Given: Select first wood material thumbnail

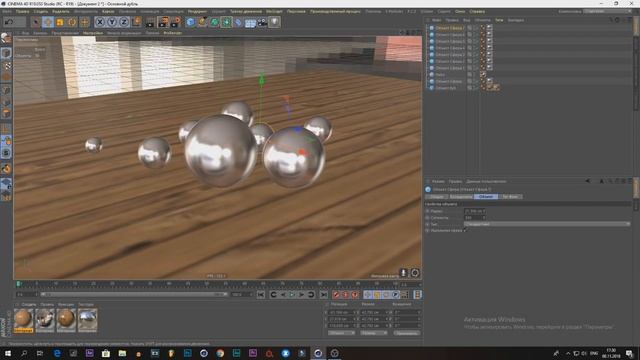Looking at the screenshot, I should coord(23,320).
